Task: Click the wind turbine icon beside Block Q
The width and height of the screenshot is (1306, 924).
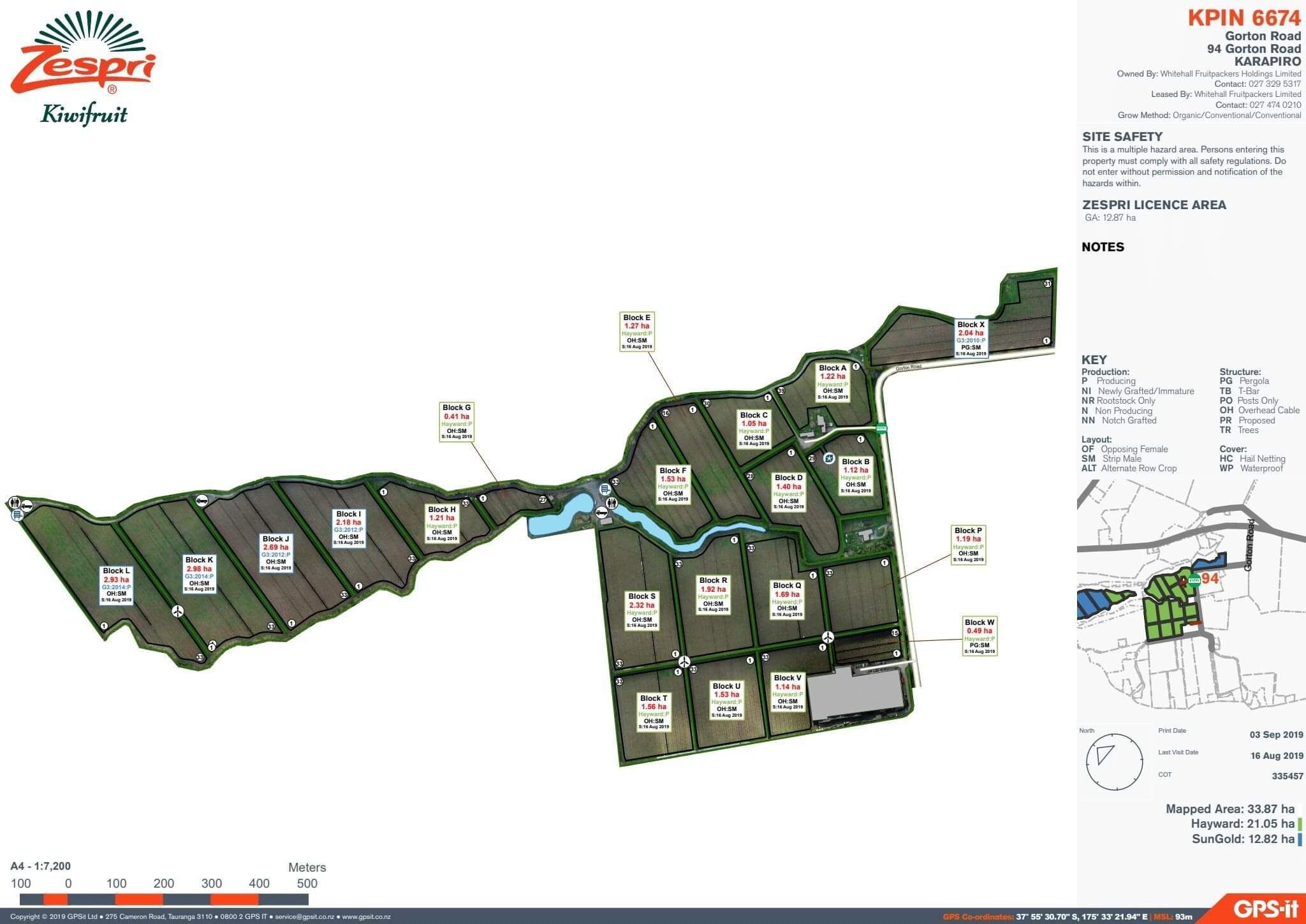Action: (828, 636)
